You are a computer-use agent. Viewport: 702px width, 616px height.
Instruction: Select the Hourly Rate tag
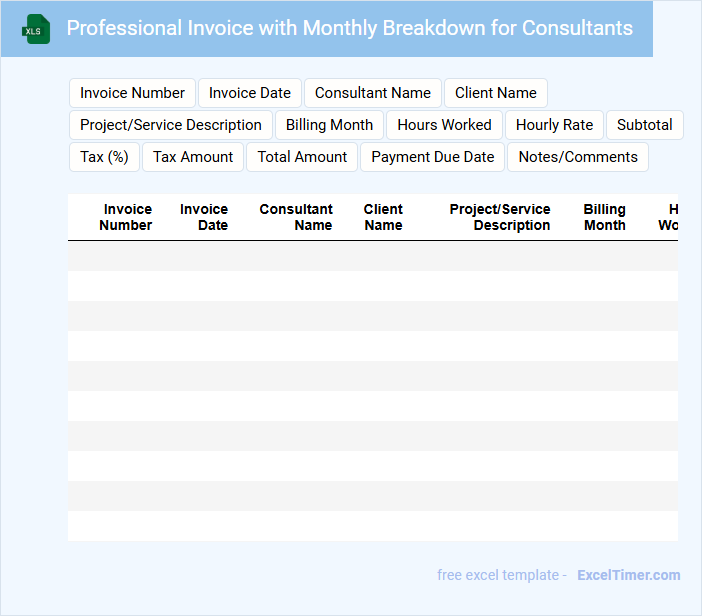pos(554,125)
